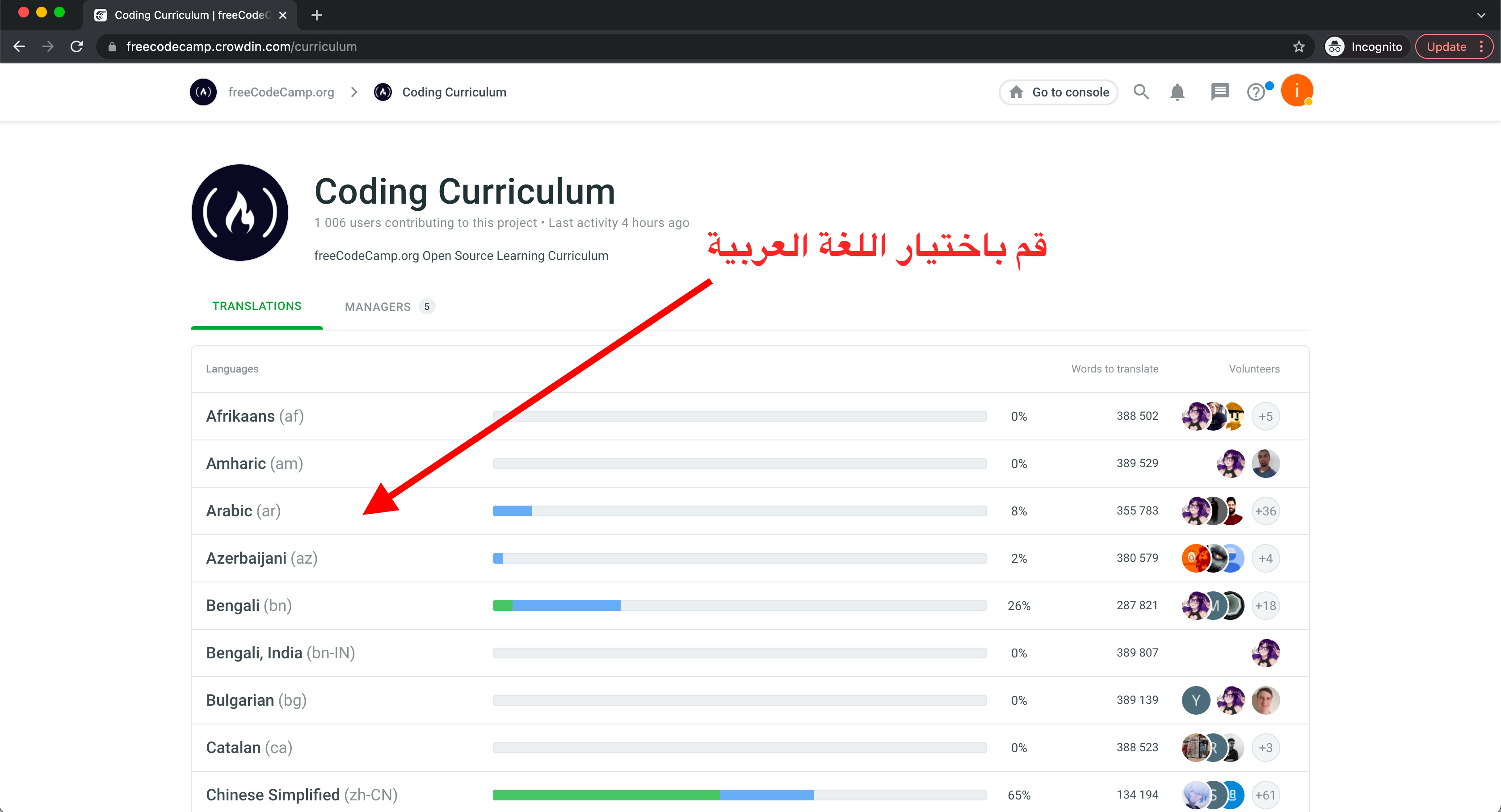Open your profile avatar menu
Image resolution: width=1501 pixels, height=812 pixels.
click(x=1297, y=91)
